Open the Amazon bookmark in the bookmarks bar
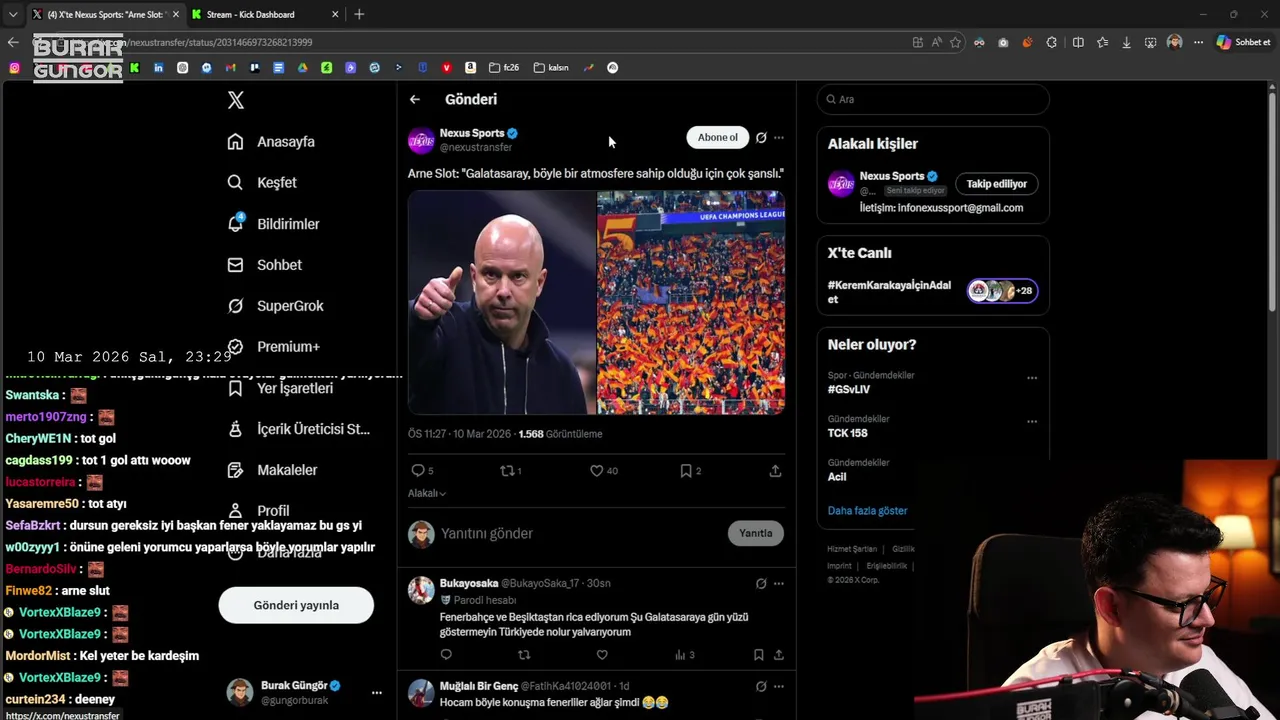The image size is (1280, 720). [470, 68]
